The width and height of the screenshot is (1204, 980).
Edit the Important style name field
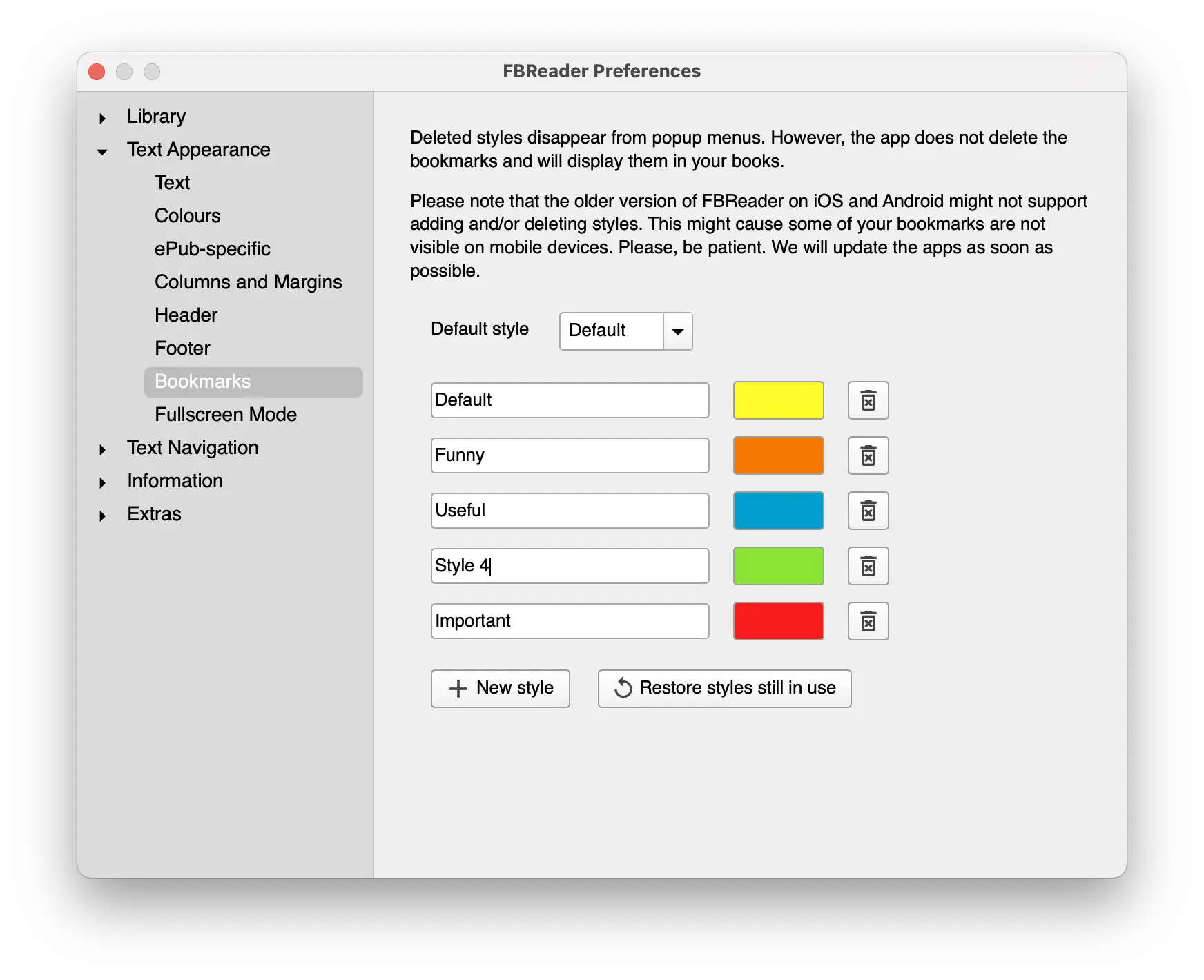570,621
